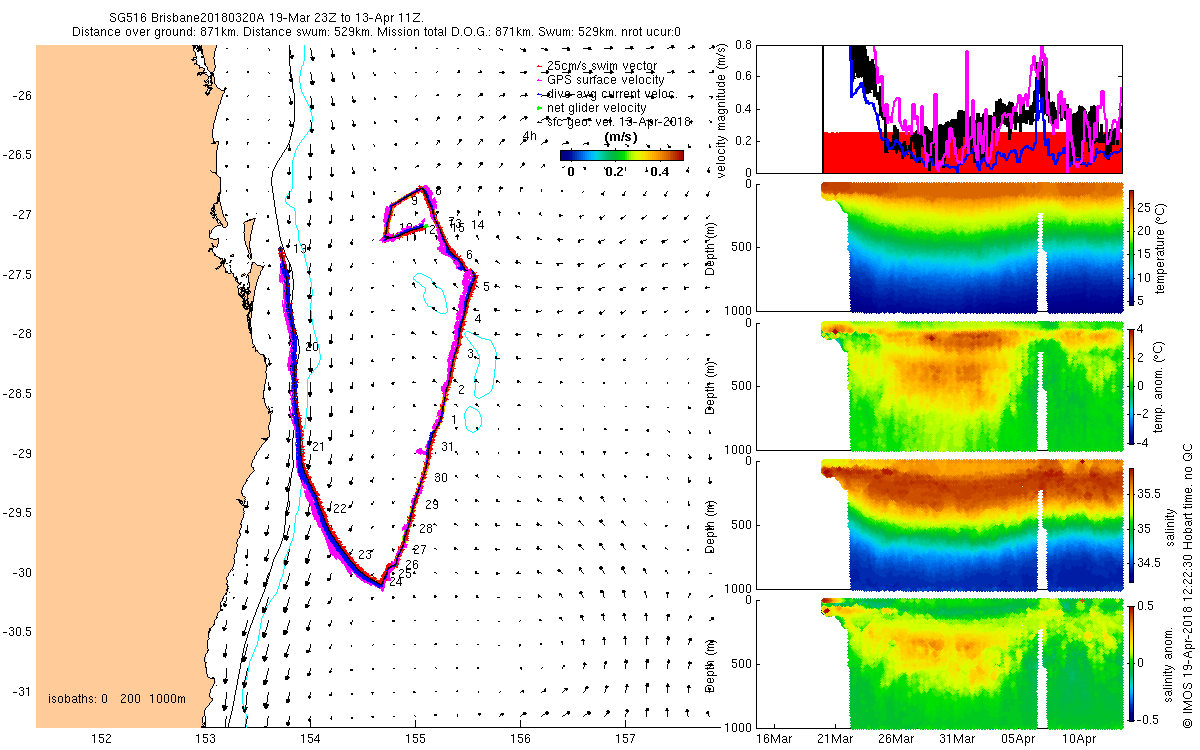Click the '(m/s)' label above the velocity colorbar
The width and height of the screenshot is (1200, 750).
tap(621, 137)
